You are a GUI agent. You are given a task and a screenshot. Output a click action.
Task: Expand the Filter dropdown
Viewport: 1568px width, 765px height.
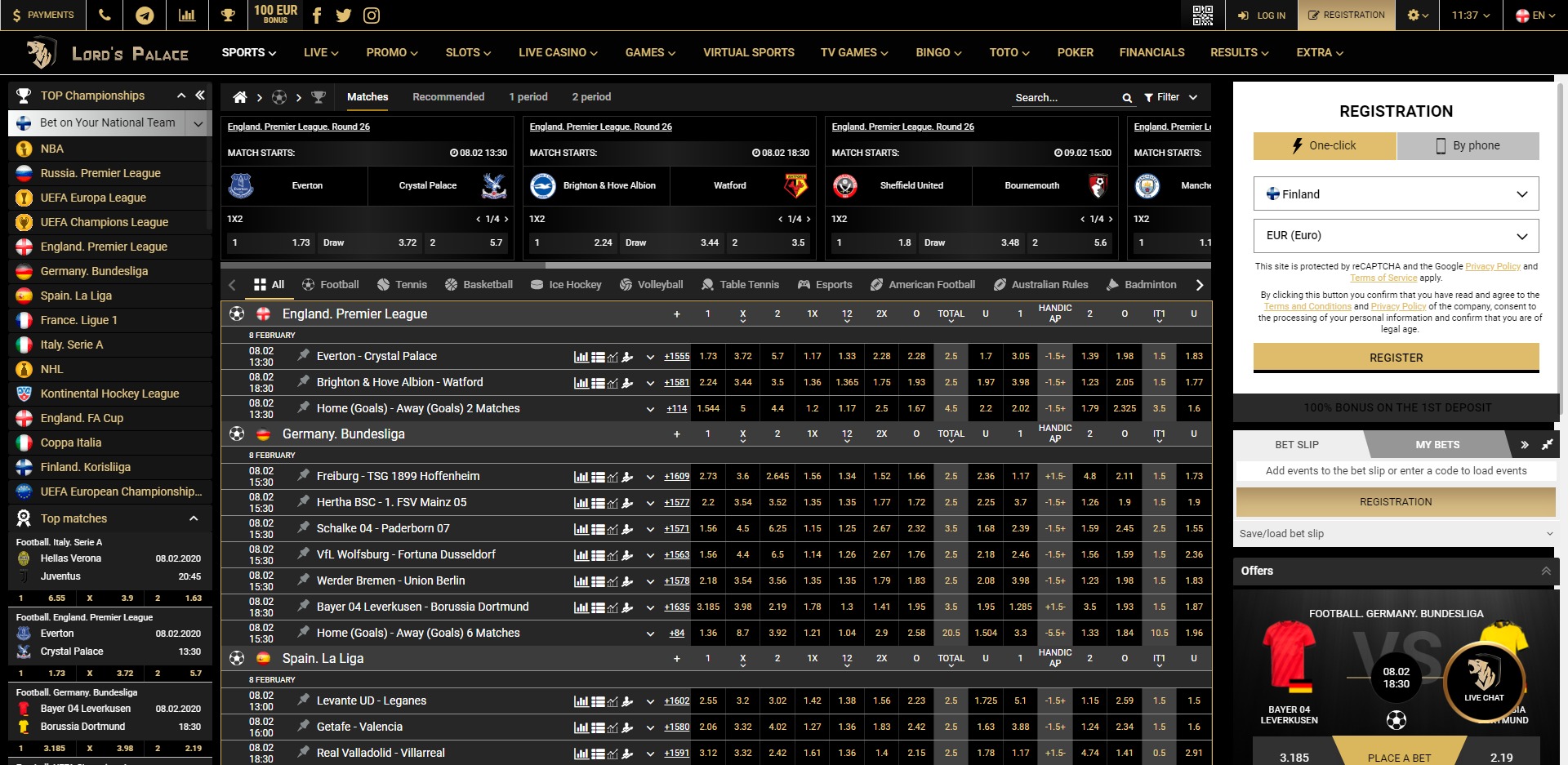(x=1170, y=97)
